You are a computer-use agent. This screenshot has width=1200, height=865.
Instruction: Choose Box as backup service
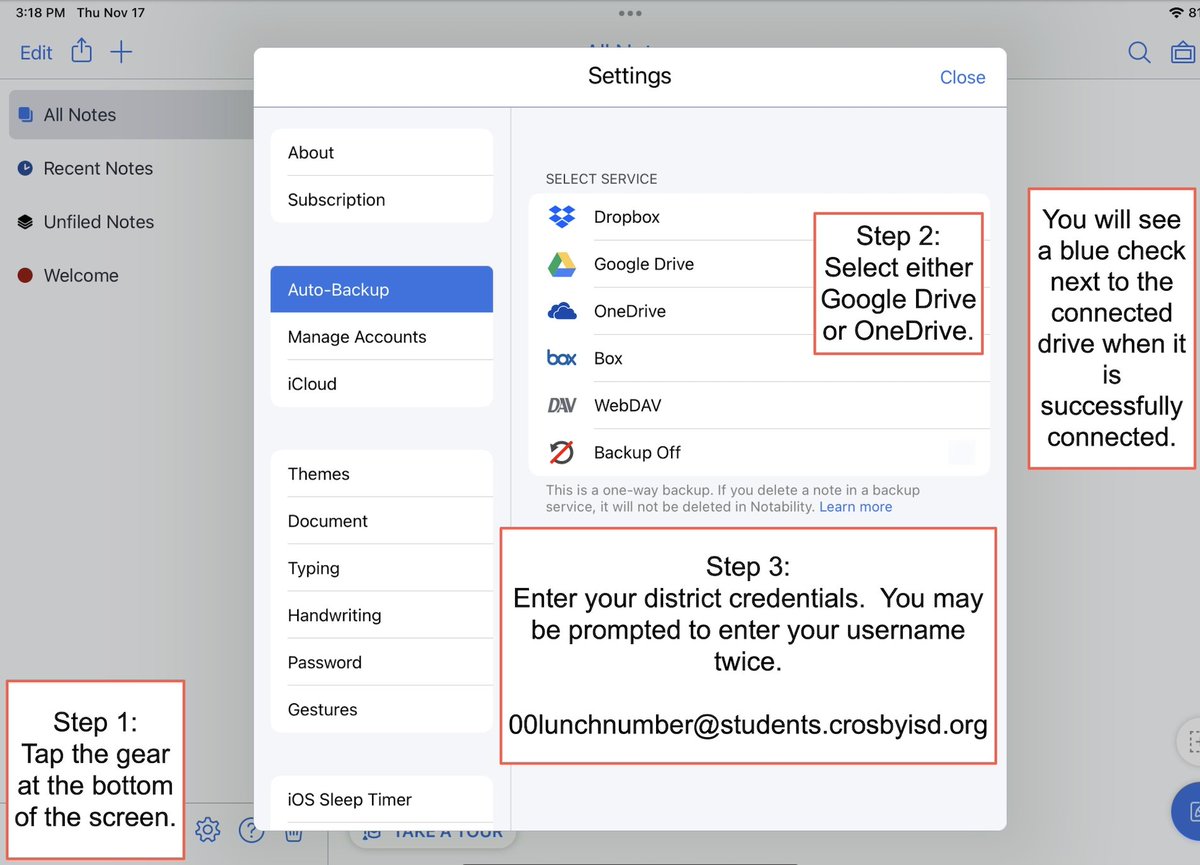click(x=760, y=358)
